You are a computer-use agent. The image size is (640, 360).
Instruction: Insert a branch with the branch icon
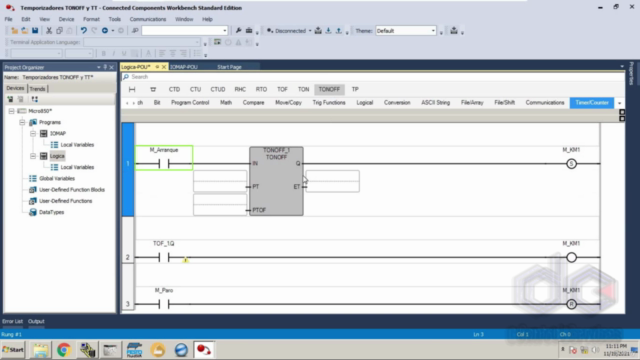point(153,89)
